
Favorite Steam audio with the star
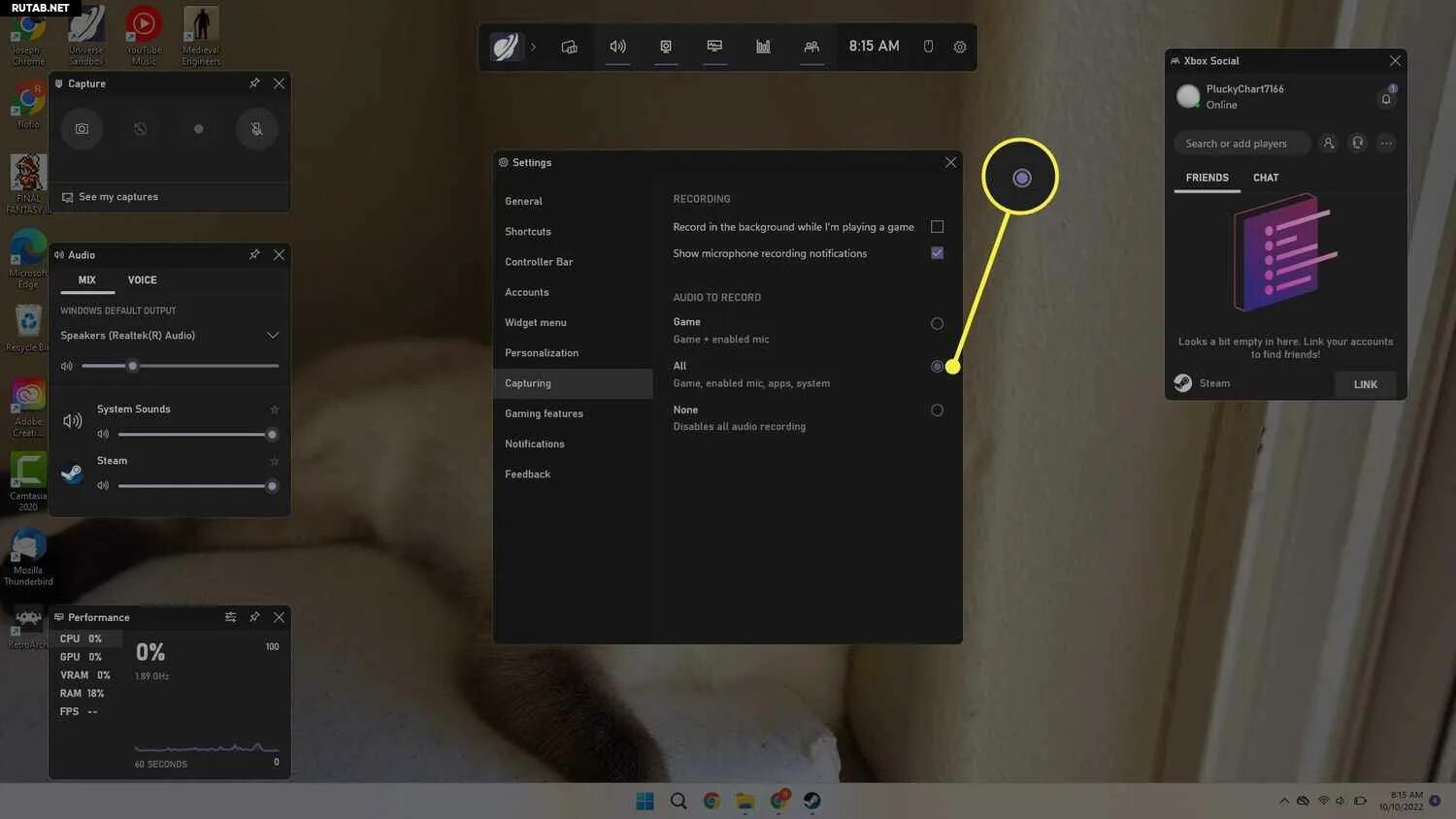(x=274, y=461)
